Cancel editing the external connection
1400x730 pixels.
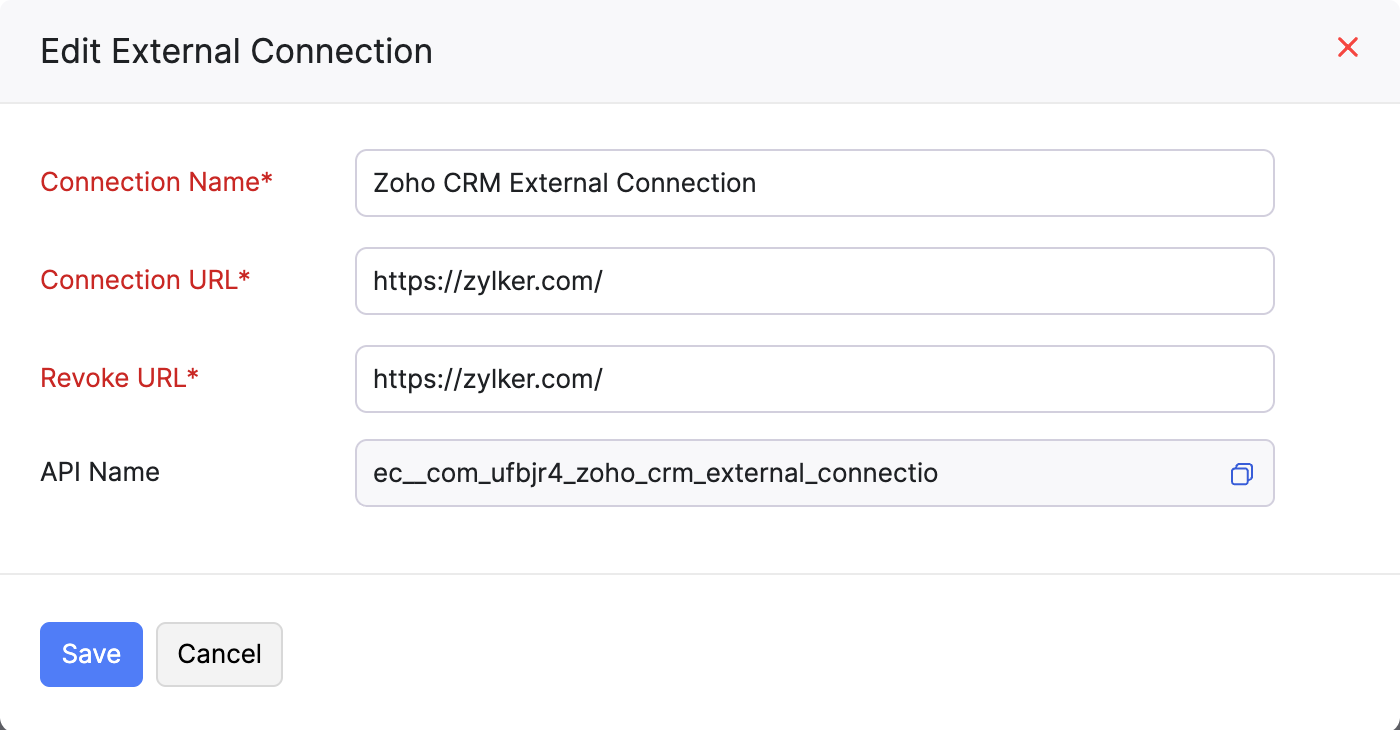219,654
